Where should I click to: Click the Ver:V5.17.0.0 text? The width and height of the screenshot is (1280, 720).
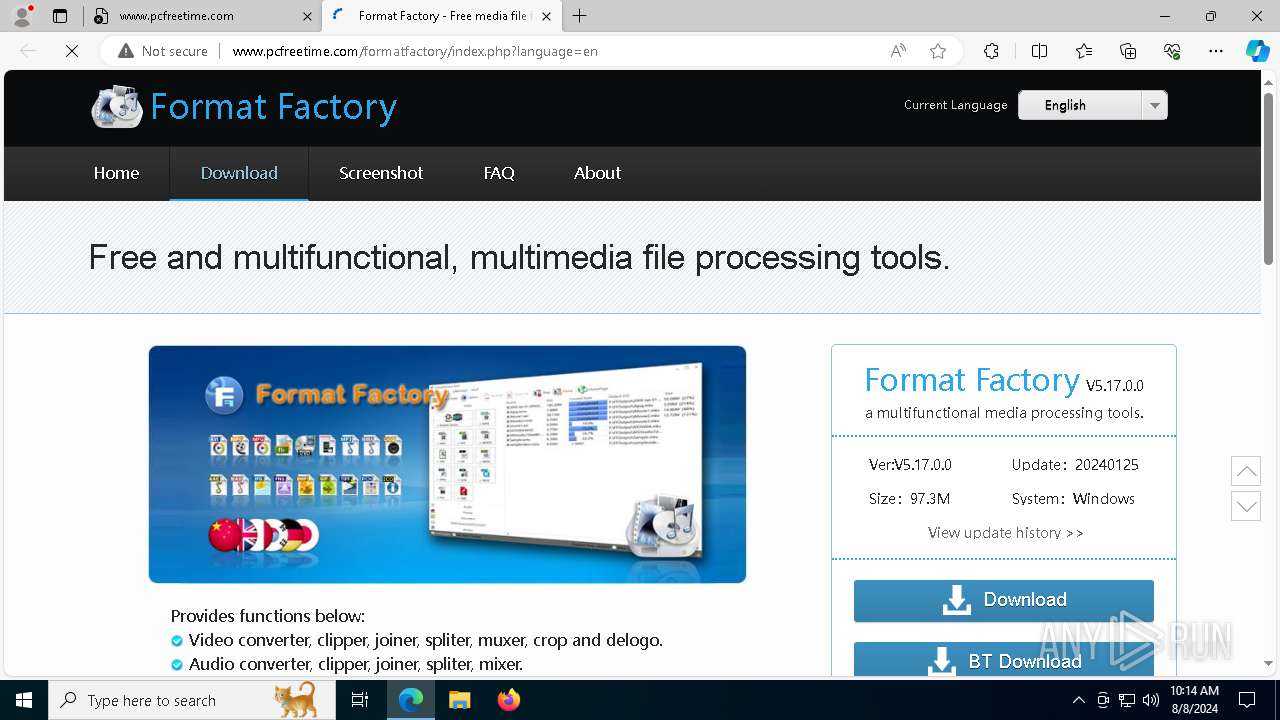910,465
